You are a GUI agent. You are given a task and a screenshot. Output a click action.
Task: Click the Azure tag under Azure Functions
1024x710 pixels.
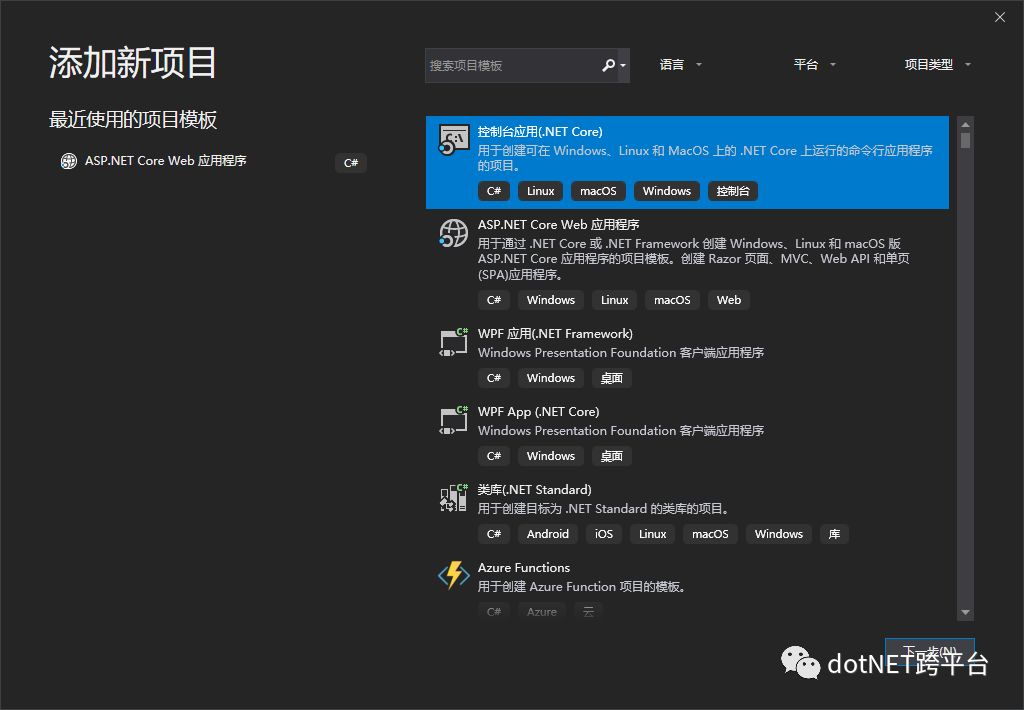542,611
